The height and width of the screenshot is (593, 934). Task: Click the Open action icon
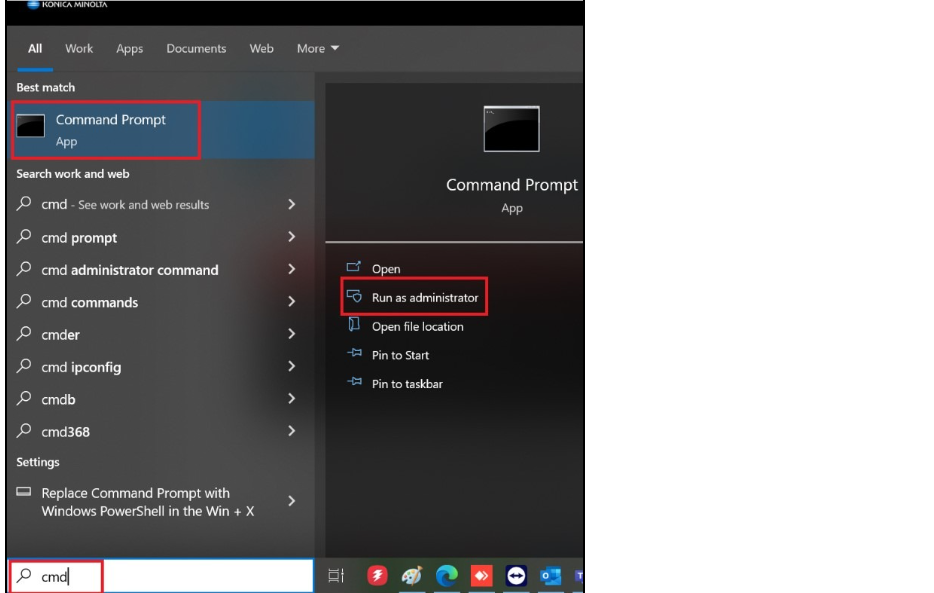(354, 267)
